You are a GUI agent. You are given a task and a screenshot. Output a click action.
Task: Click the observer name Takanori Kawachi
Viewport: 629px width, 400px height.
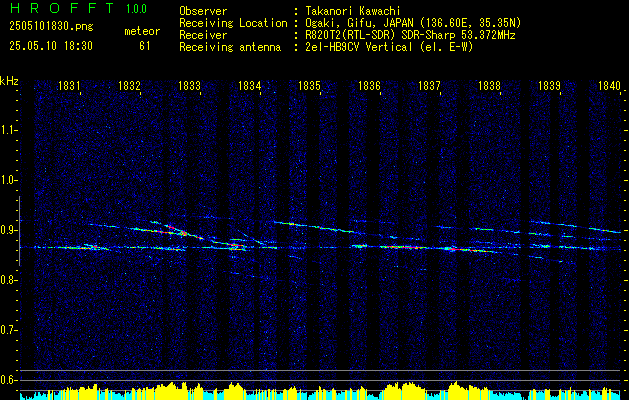pos(353,11)
